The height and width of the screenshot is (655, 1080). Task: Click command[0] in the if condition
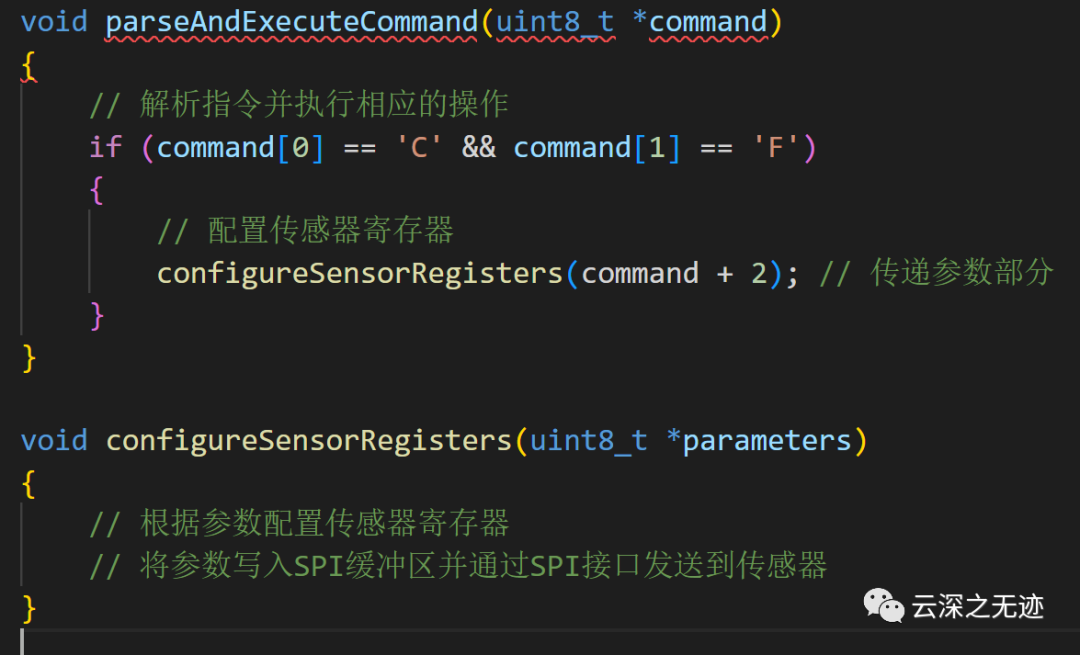(x=240, y=147)
